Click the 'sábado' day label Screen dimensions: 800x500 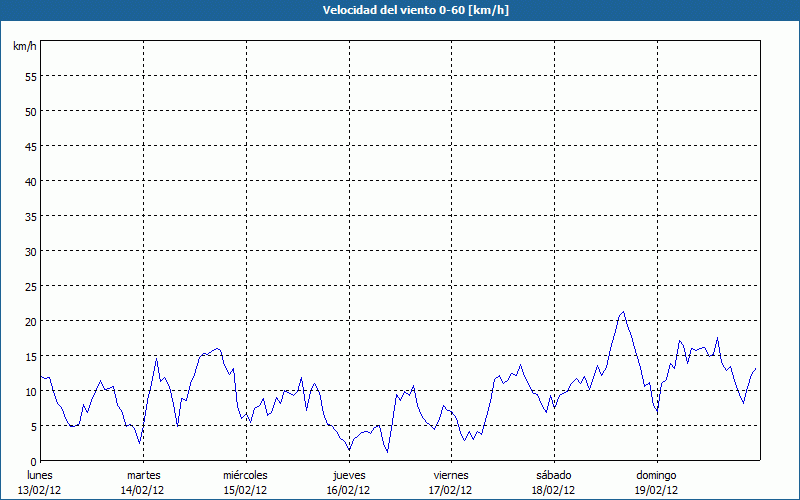[x=553, y=475]
